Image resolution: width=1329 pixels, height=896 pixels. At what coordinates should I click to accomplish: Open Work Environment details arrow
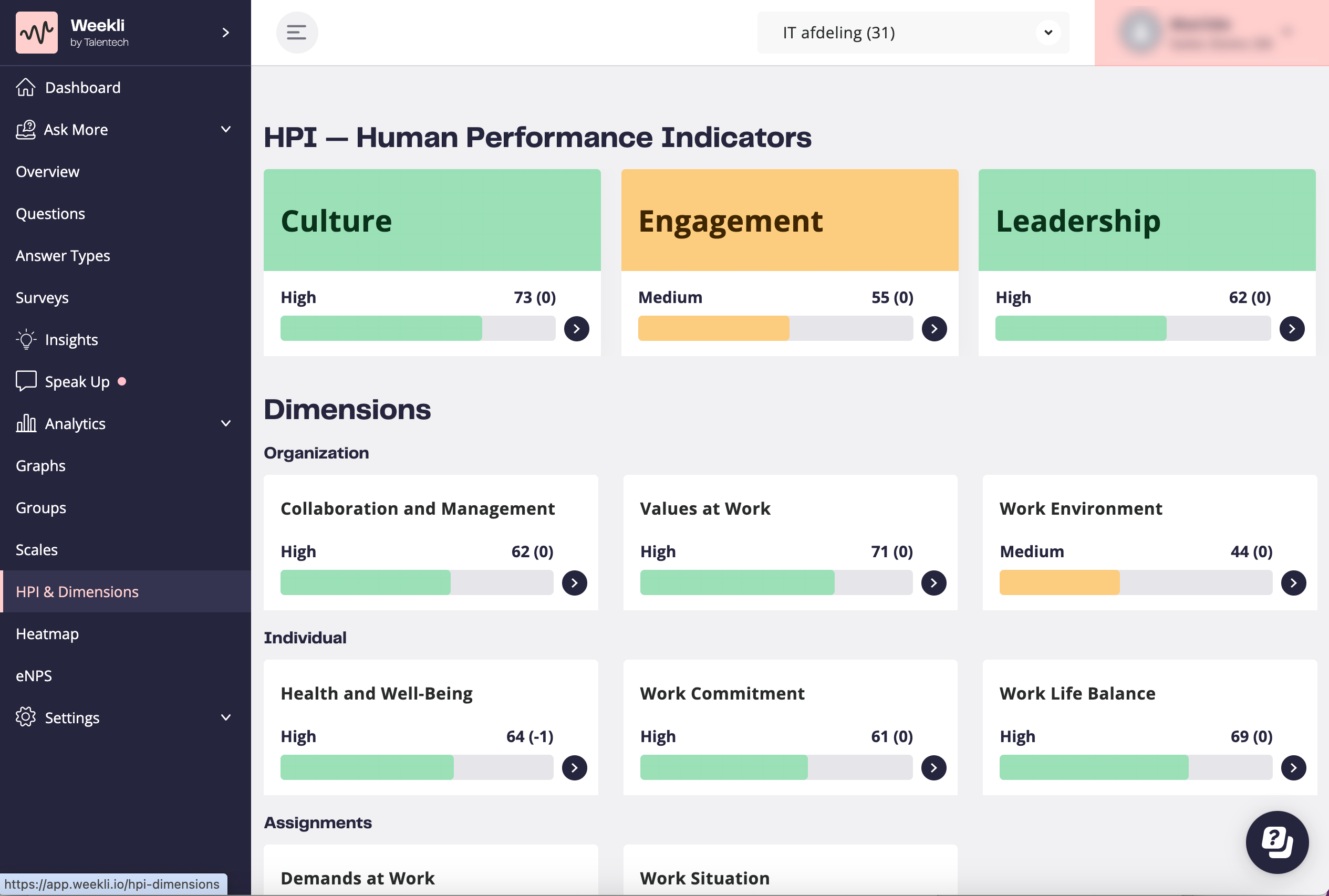(x=1294, y=583)
